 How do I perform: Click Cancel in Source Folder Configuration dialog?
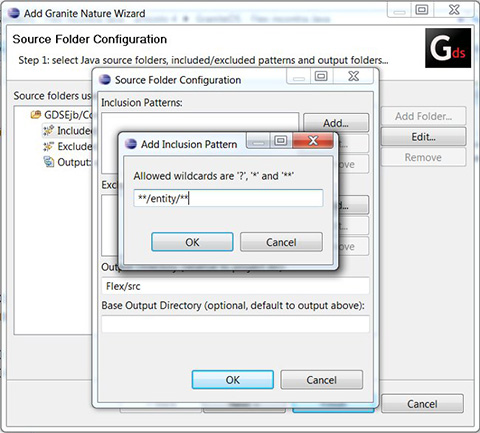pos(322,380)
